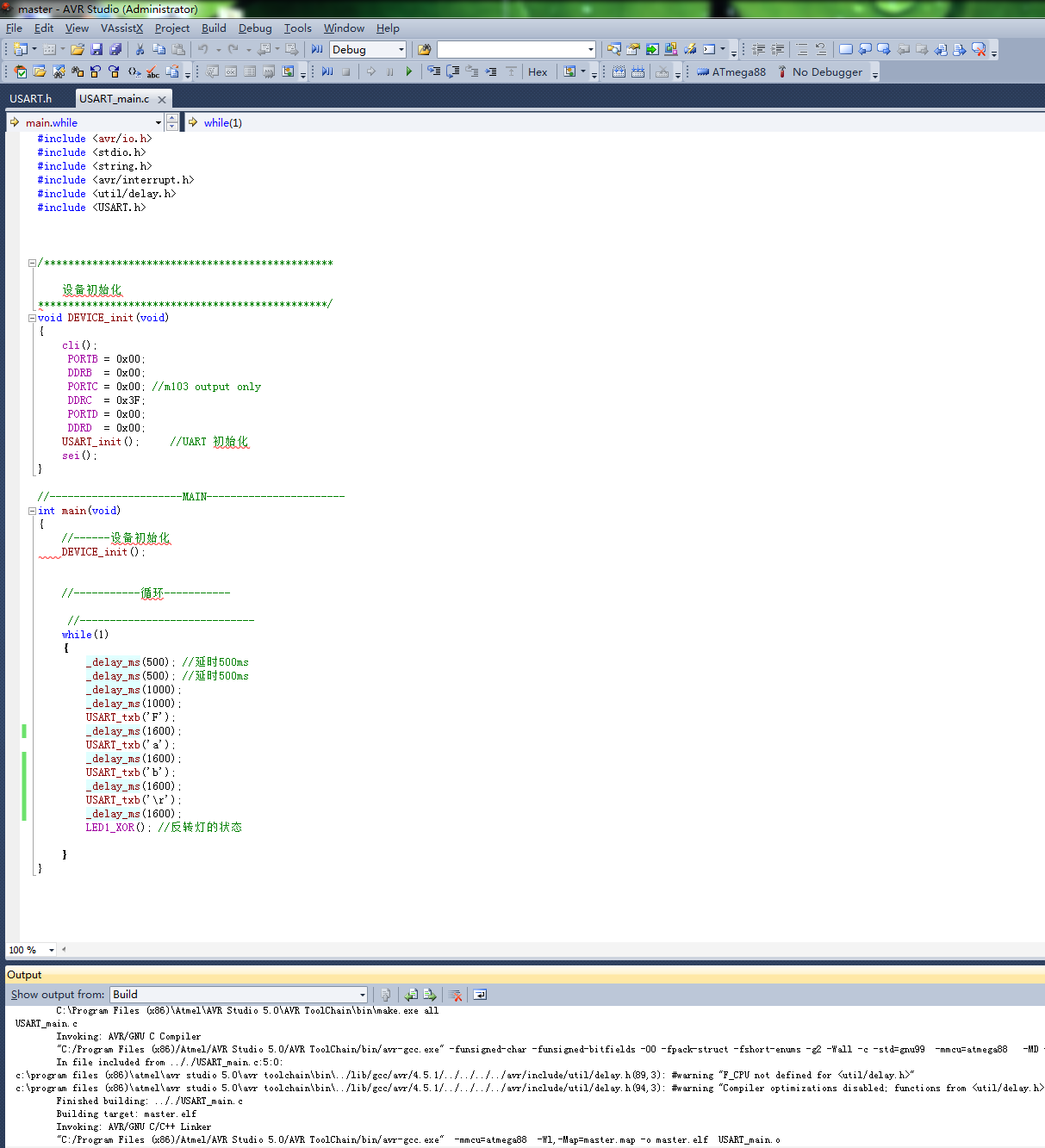Click the Step Into icon
1045x1148 pixels.
pos(434,72)
